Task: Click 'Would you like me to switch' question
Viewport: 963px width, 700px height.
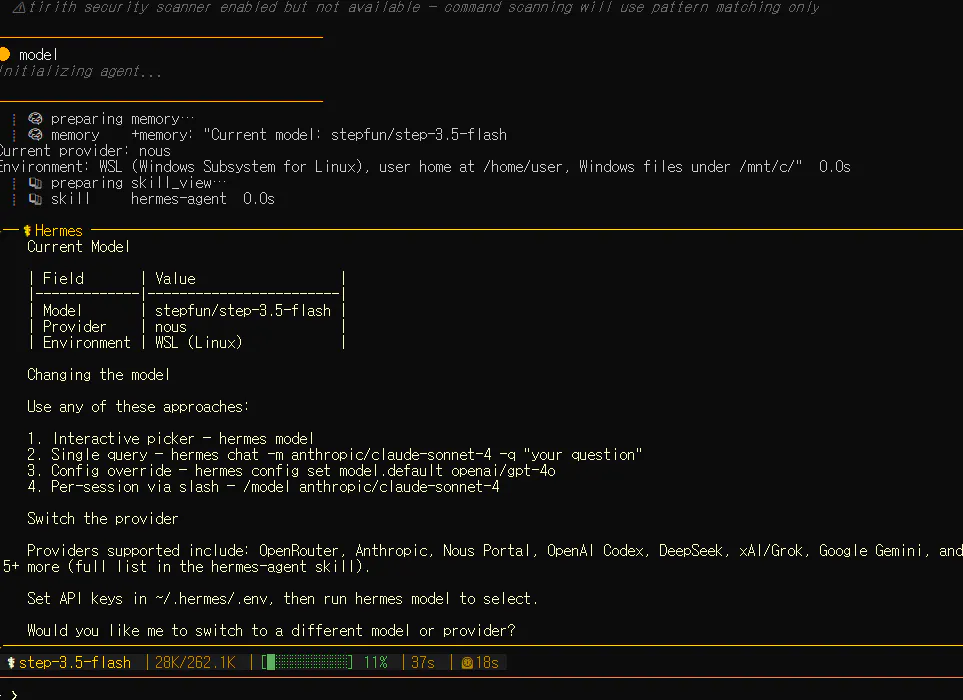Action: click(x=271, y=631)
